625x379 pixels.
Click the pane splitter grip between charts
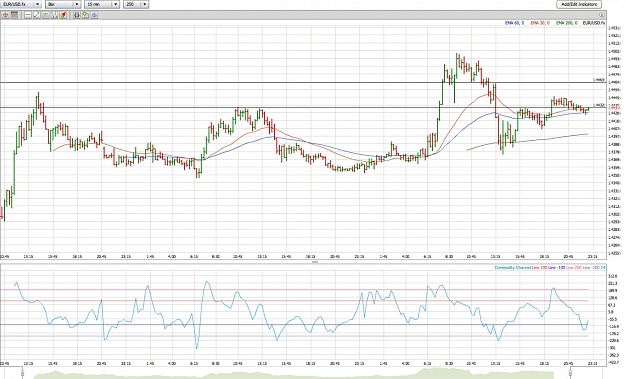(315, 262)
